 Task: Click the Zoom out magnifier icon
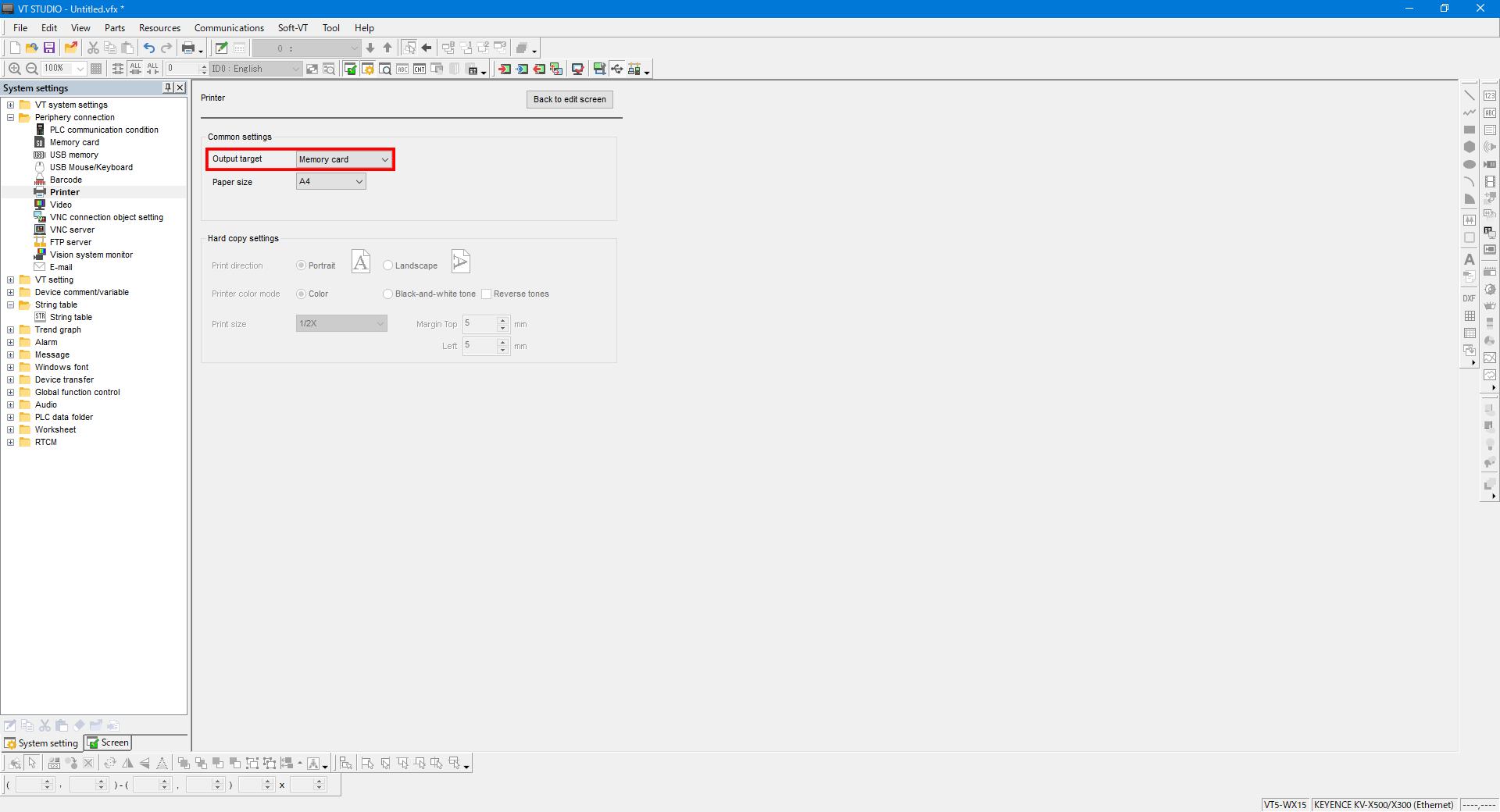coord(32,69)
